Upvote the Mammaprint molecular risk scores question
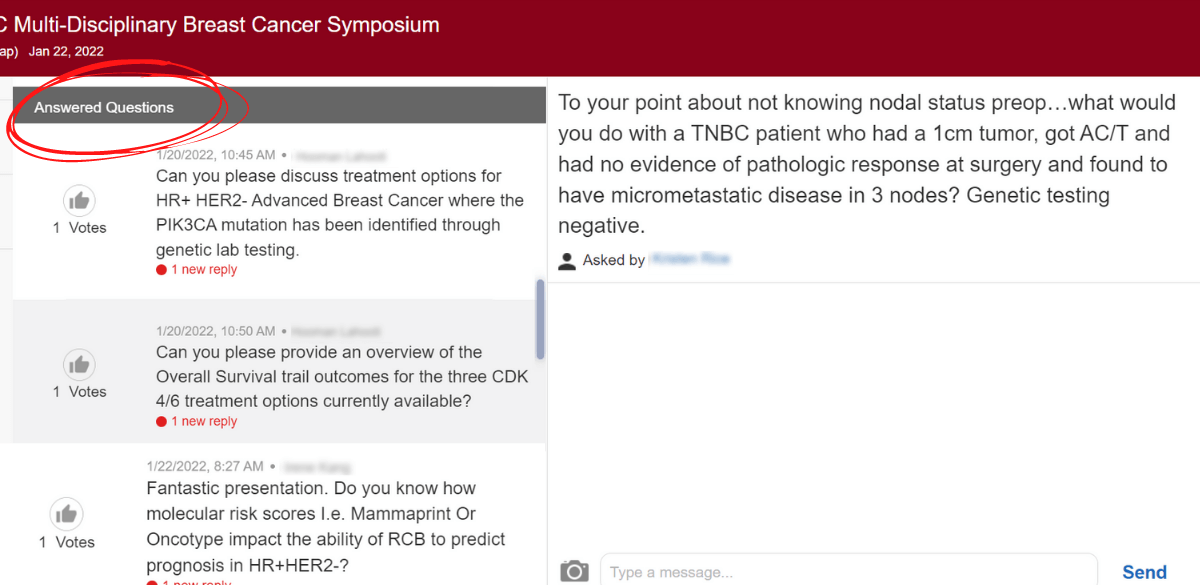The height and width of the screenshot is (585, 1200). click(67, 514)
